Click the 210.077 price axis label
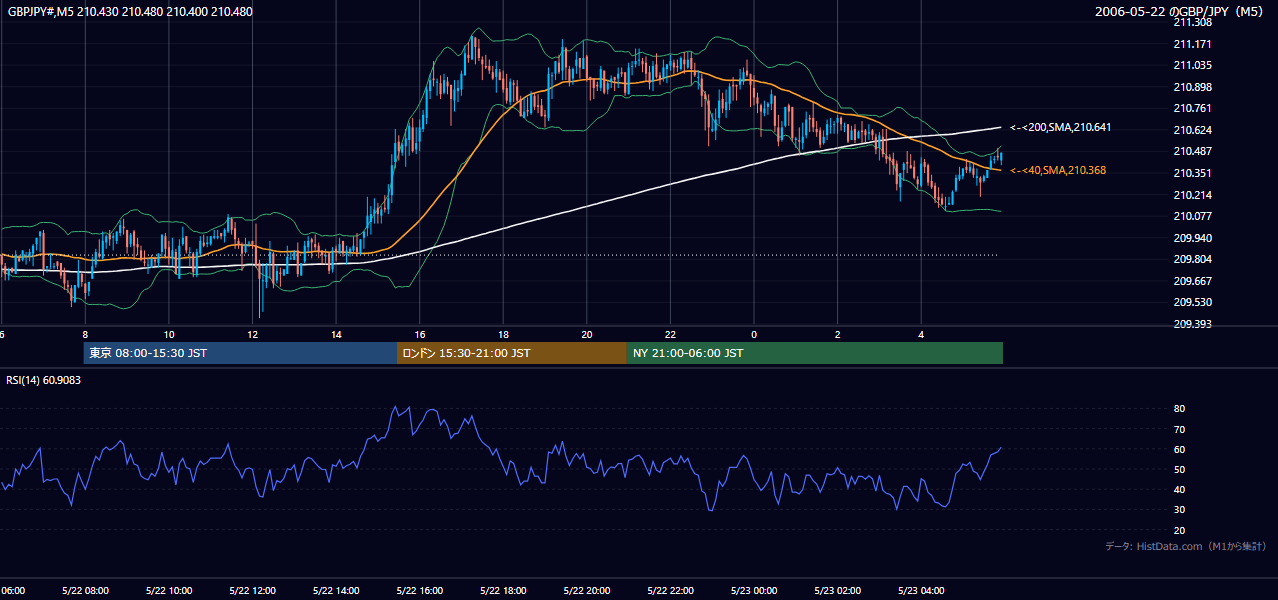1278x600 pixels. [x=1191, y=216]
